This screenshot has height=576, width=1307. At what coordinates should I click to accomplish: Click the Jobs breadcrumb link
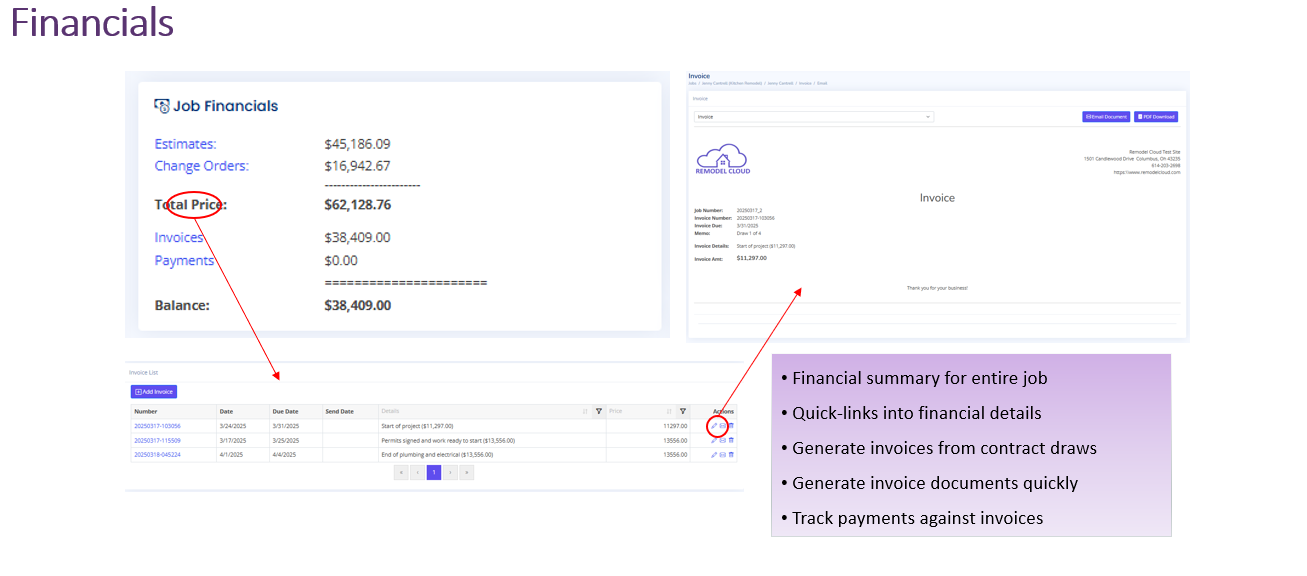691,83
